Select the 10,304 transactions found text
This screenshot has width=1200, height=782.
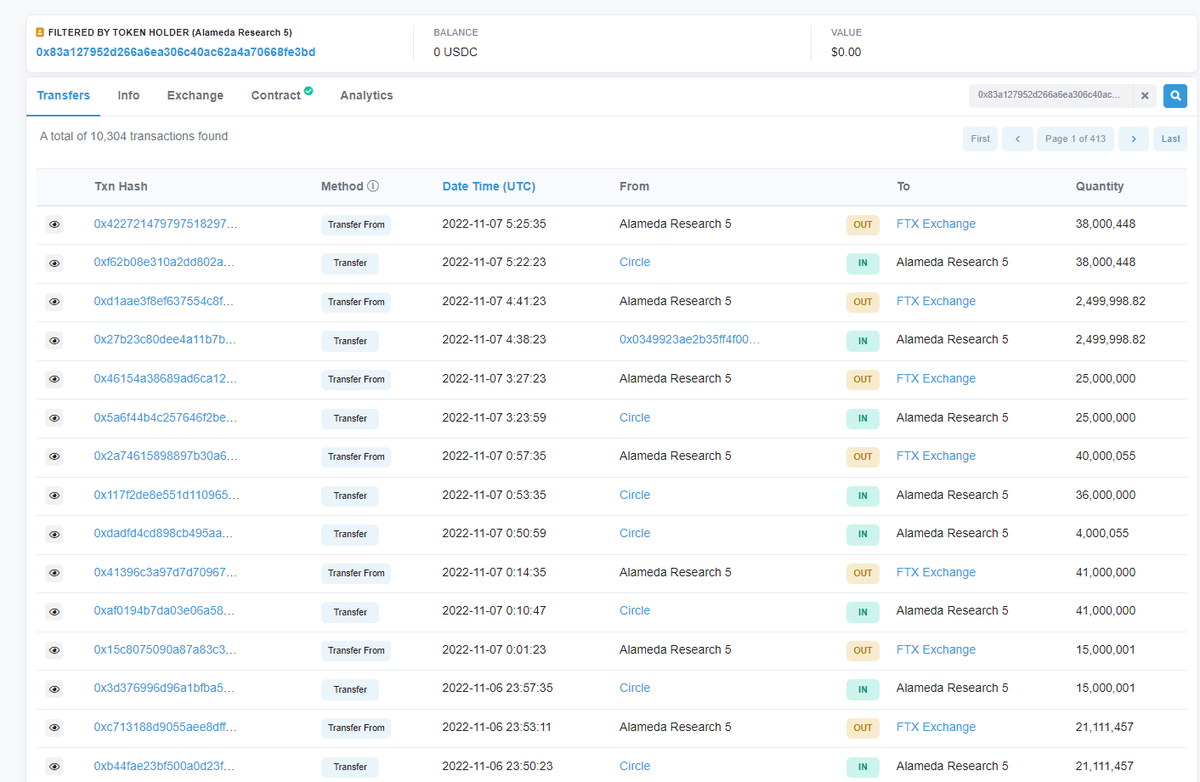point(134,136)
